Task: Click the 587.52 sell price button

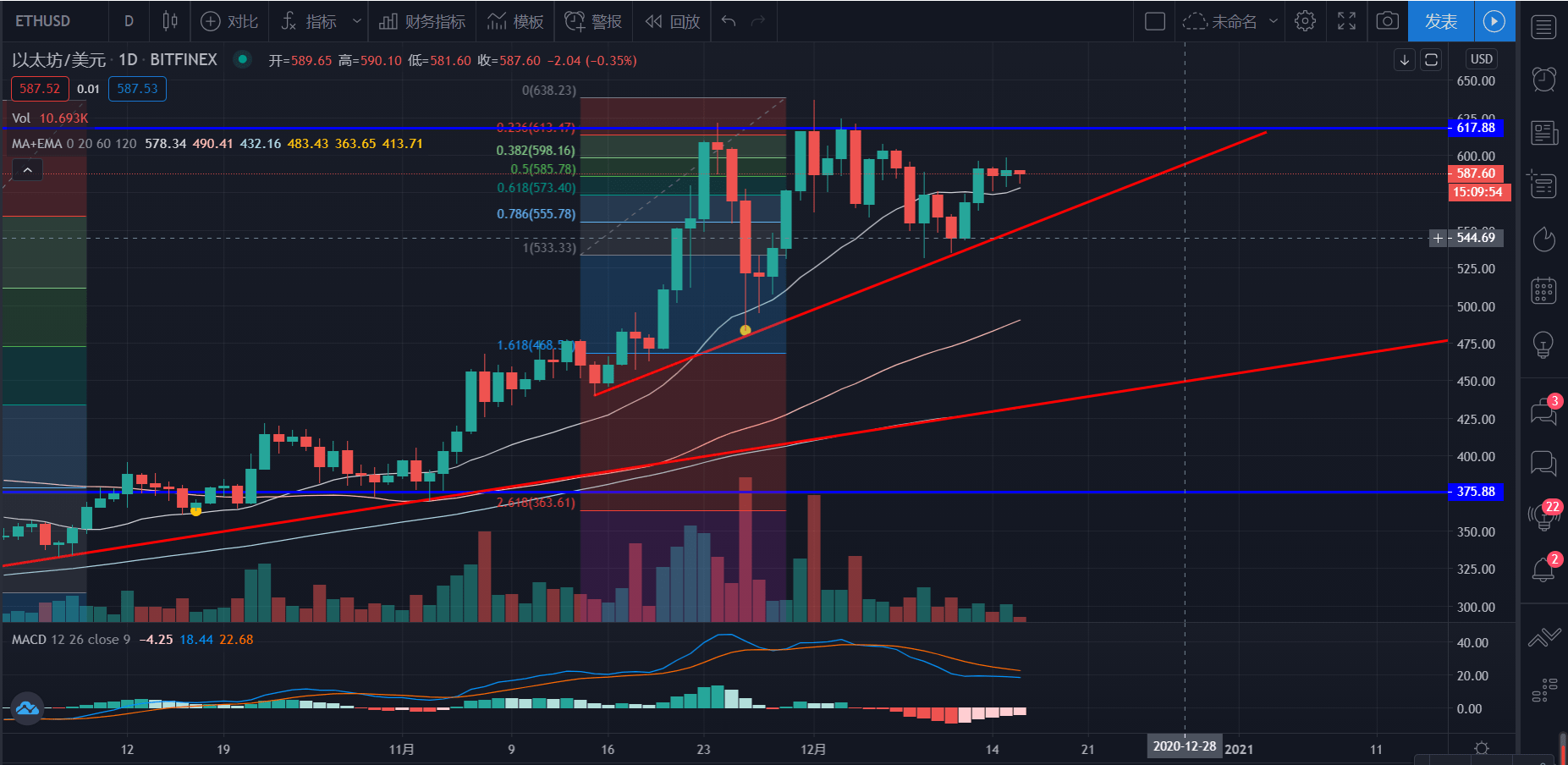Action: coord(40,89)
